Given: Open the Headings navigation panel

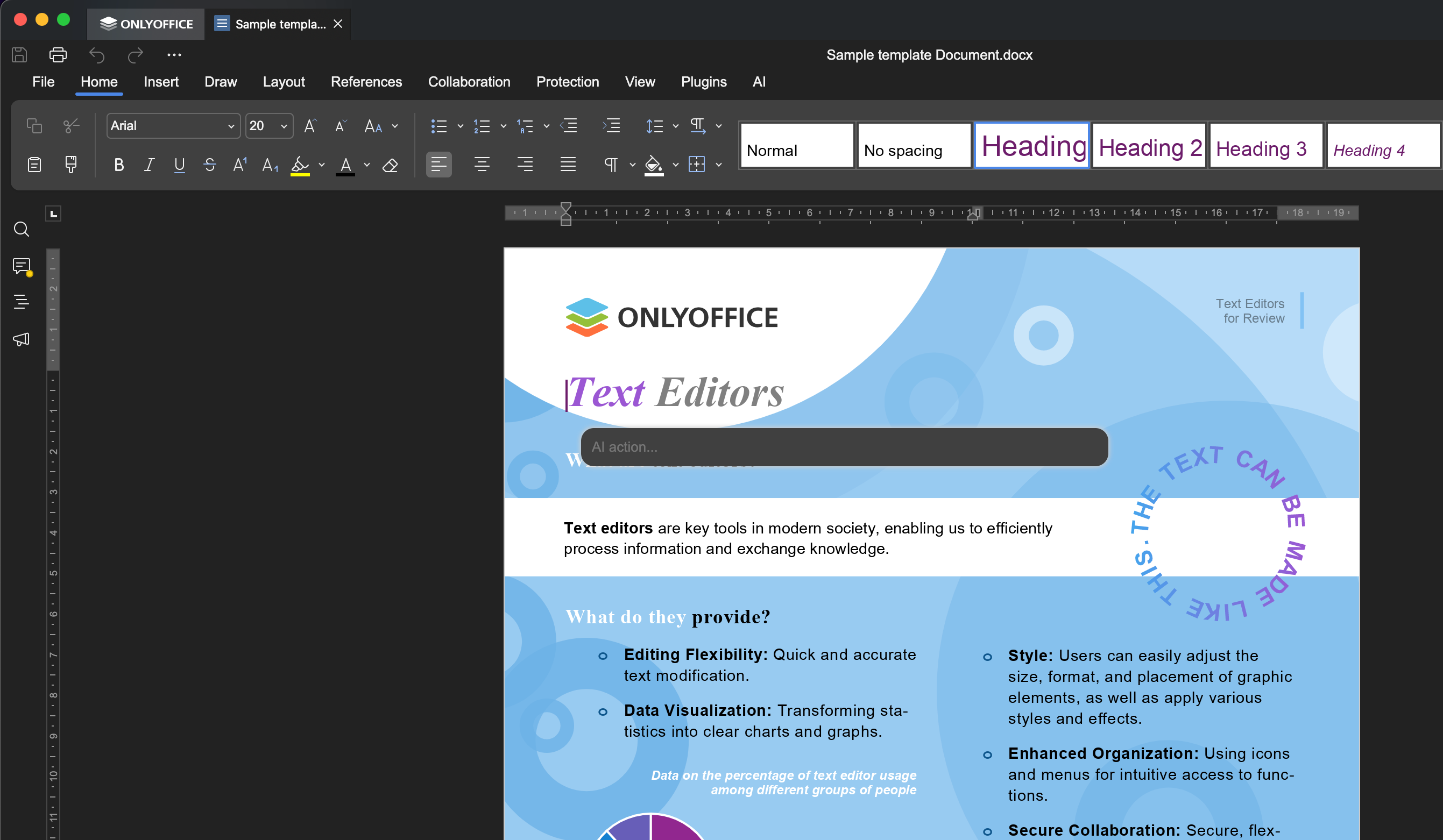Looking at the screenshot, I should pyautogui.click(x=21, y=302).
